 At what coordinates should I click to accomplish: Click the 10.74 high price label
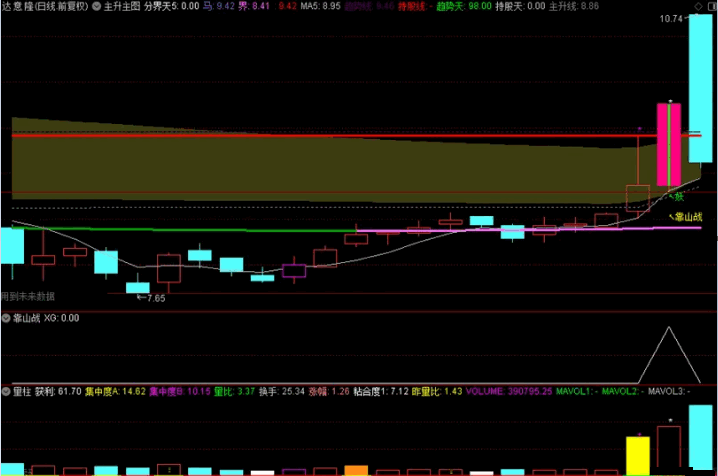click(x=671, y=19)
